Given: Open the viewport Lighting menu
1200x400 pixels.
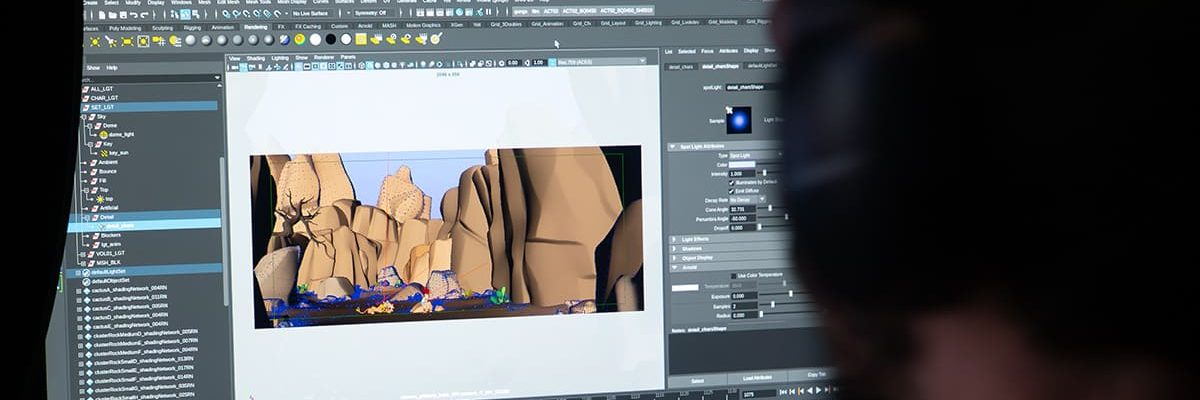Looking at the screenshot, I should (281, 58).
